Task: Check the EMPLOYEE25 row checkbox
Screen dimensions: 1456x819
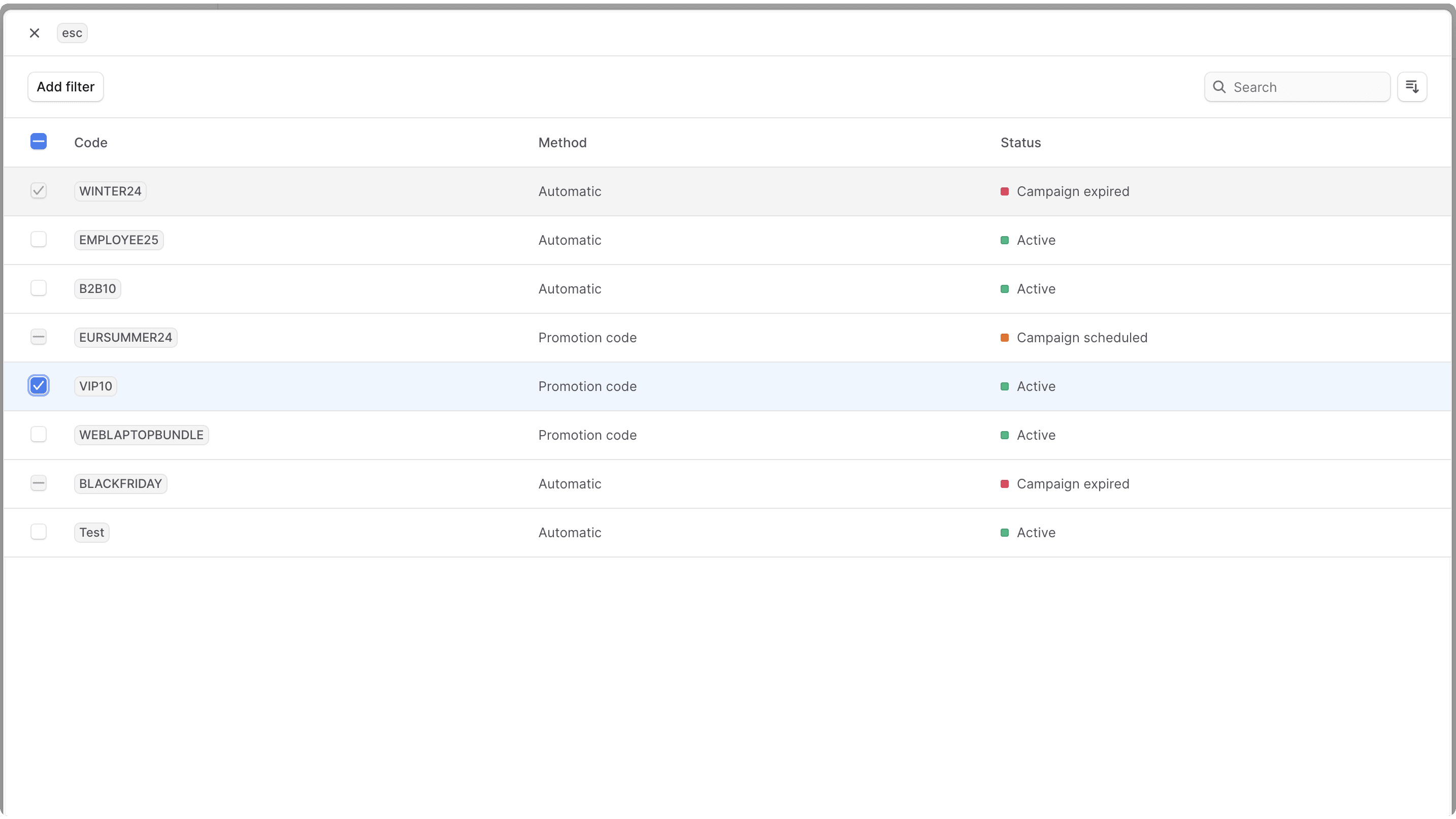Action: tap(39, 239)
